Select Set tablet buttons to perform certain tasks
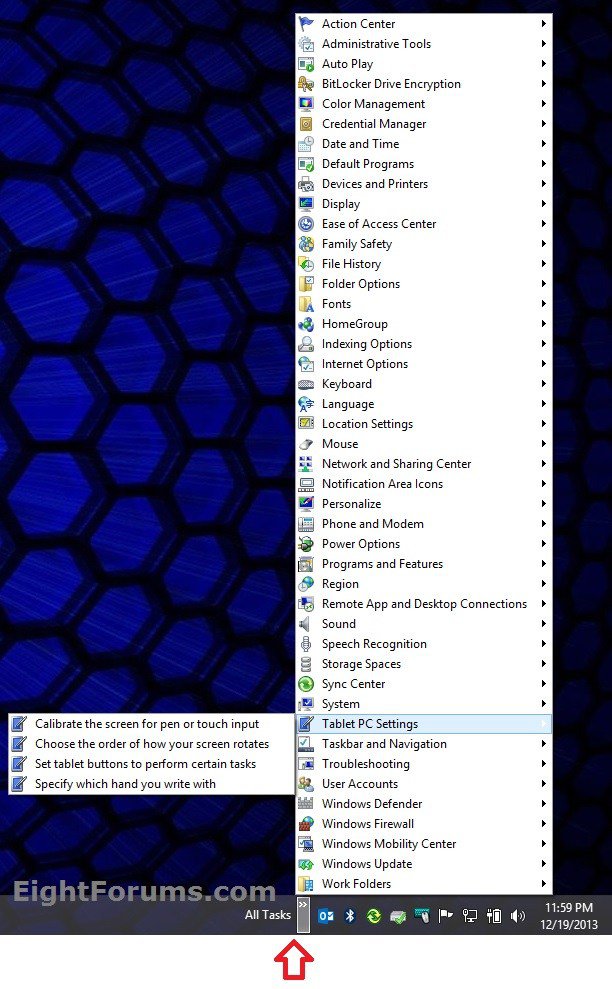This screenshot has width=612, height=989. [x=151, y=764]
